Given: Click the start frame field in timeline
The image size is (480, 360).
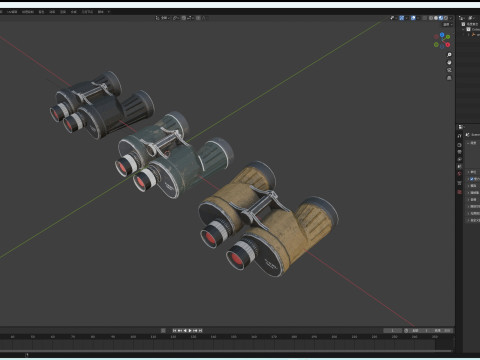Looking at the screenshot, I should pos(420,330).
